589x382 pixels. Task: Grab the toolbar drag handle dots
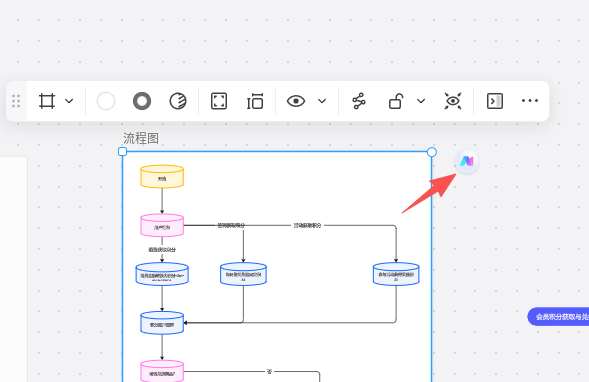[x=16, y=101]
